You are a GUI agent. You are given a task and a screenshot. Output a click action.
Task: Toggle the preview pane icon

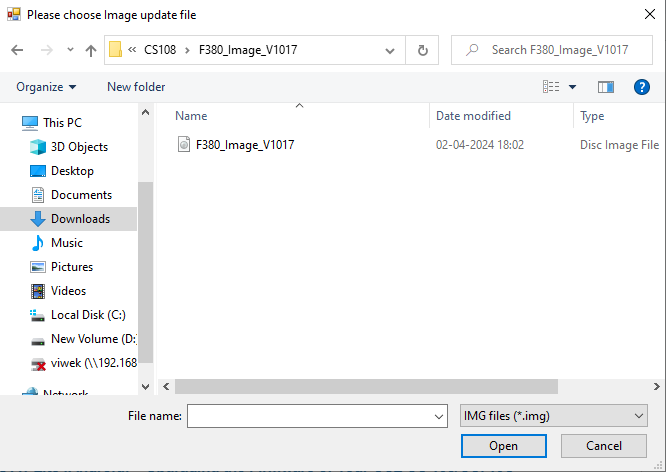tap(605, 87)
